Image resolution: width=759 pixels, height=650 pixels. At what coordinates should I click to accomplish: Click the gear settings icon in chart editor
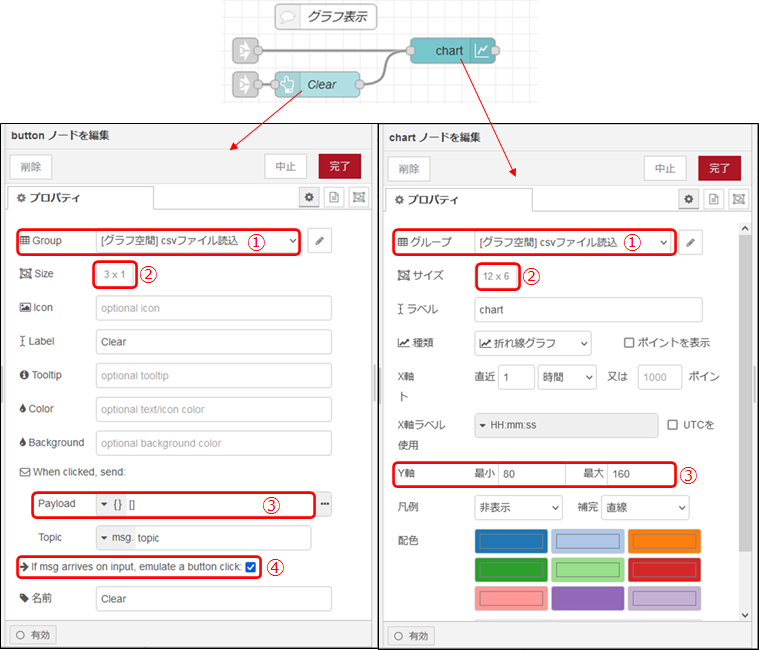689,199
